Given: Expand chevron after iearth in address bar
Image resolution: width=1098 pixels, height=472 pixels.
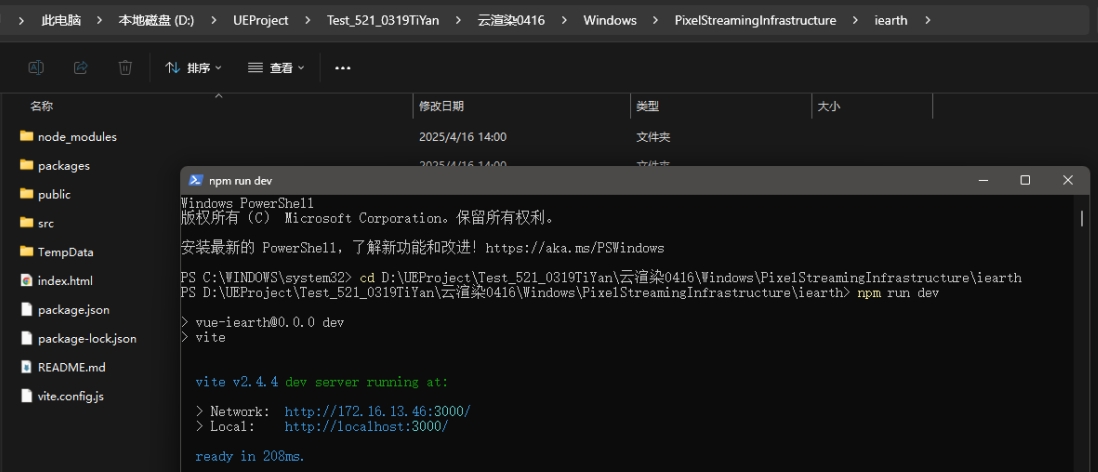Looking at the screenshot, I should [928, 20].
